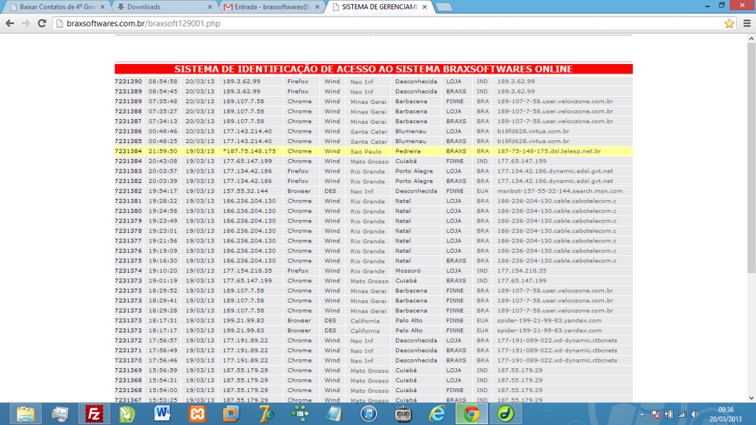Screen dimensions: 756x425
Task: Close the SISTEMA DE GERENCIAM tab
Action: click(424, 7)
